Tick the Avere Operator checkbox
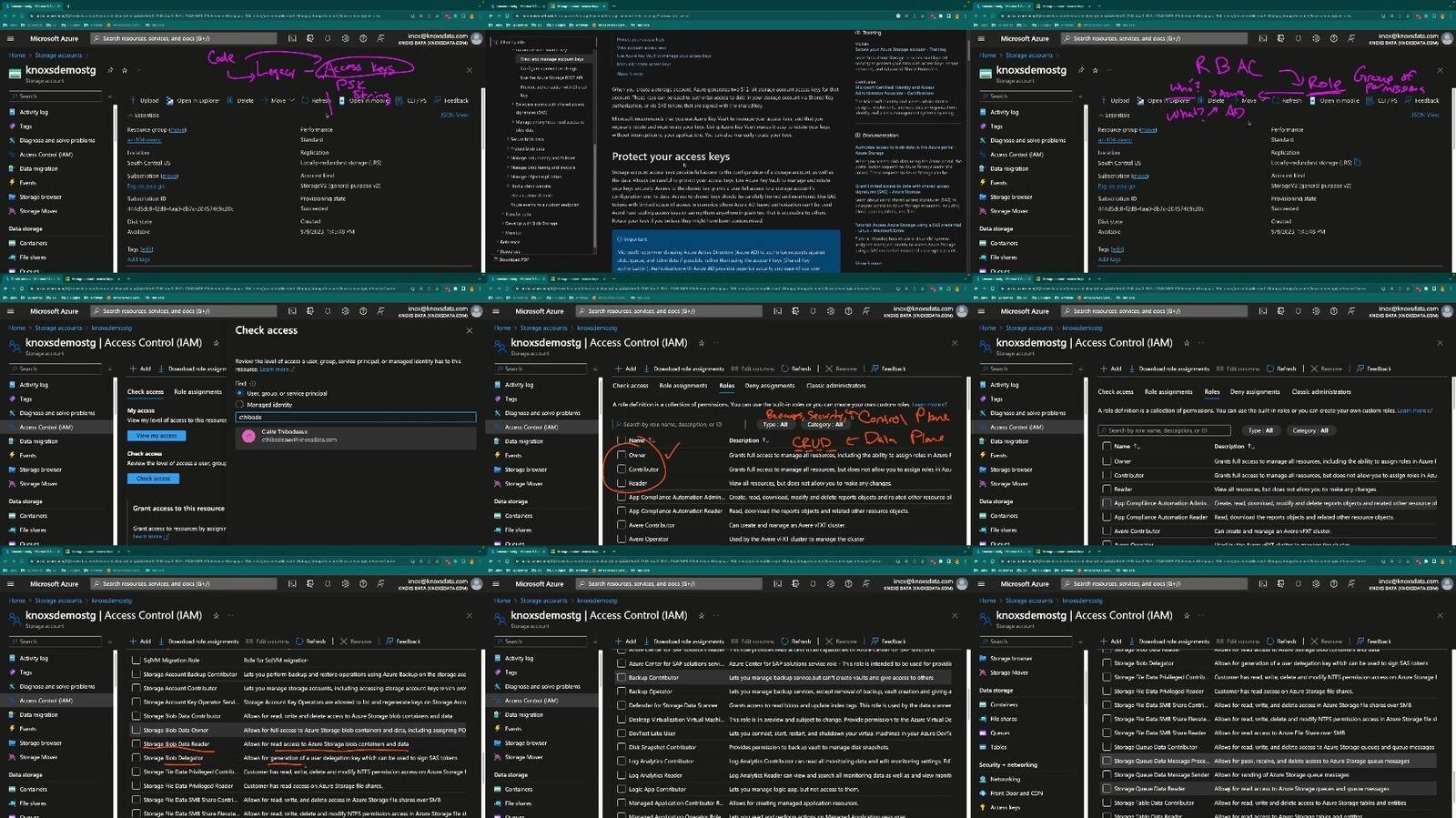This screenshot has height=818, width=1456. pos(622,539)
